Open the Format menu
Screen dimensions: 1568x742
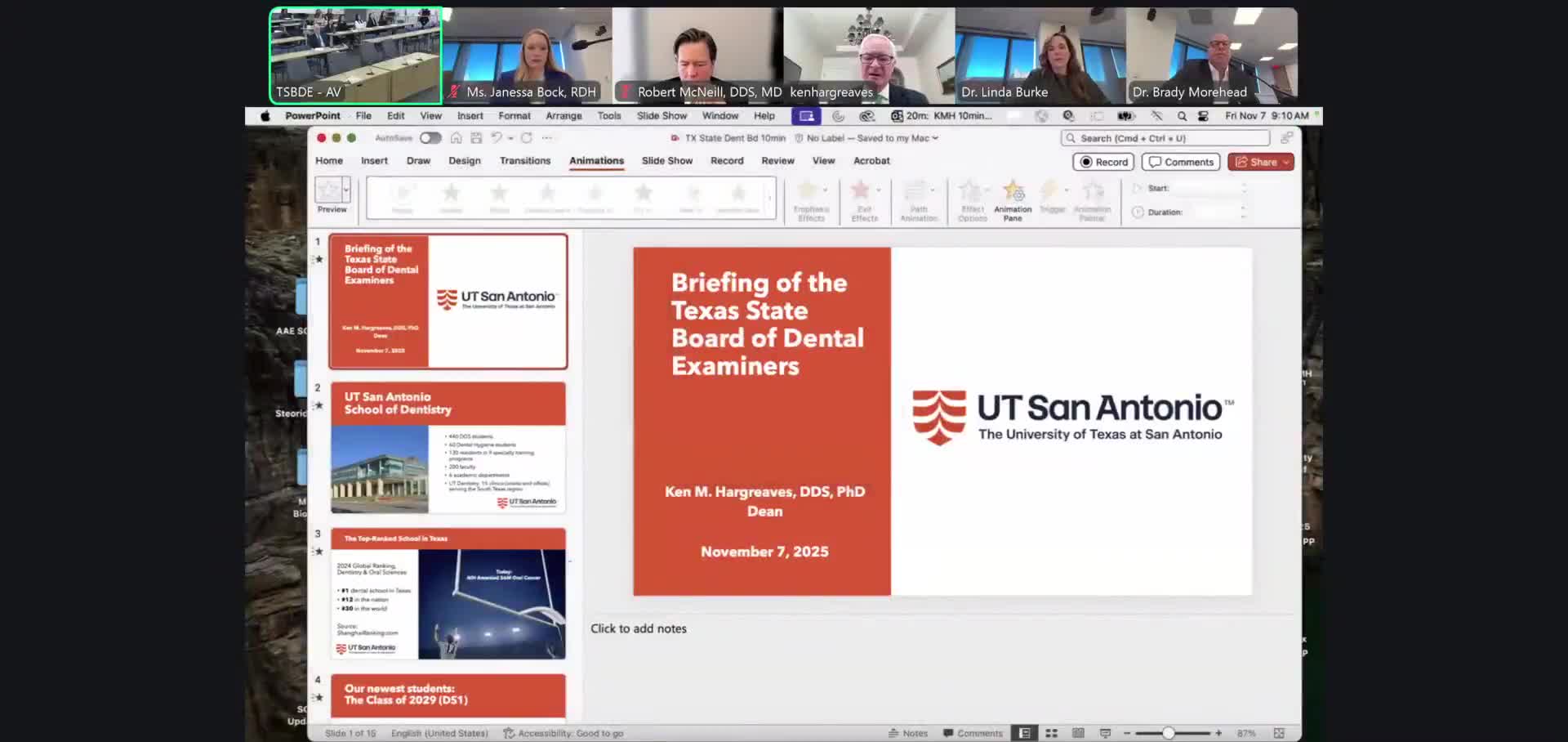tap(514, 116)
